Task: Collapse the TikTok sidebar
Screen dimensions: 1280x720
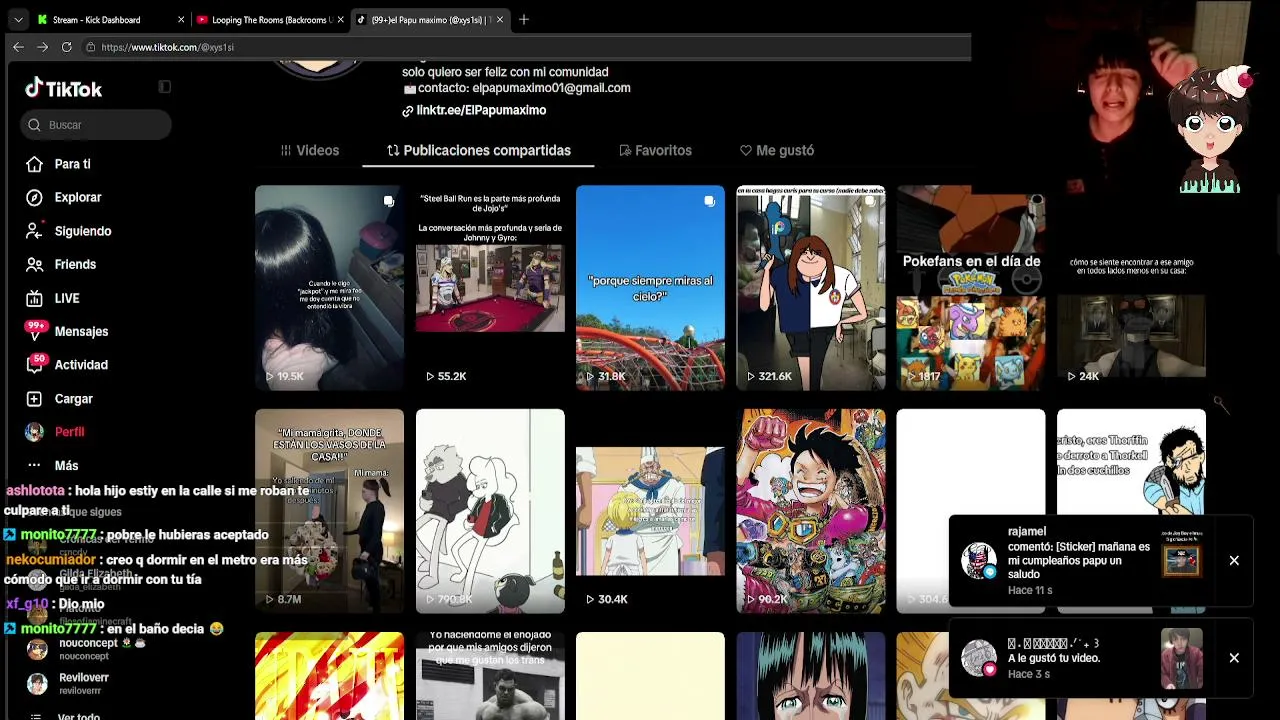Action: click(165, 87)
